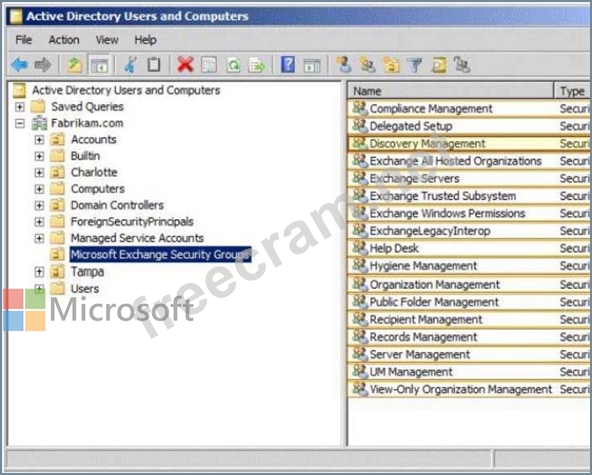Select the Exchange Servers group
Screen dimensions: 592x475
pos(415,179)
